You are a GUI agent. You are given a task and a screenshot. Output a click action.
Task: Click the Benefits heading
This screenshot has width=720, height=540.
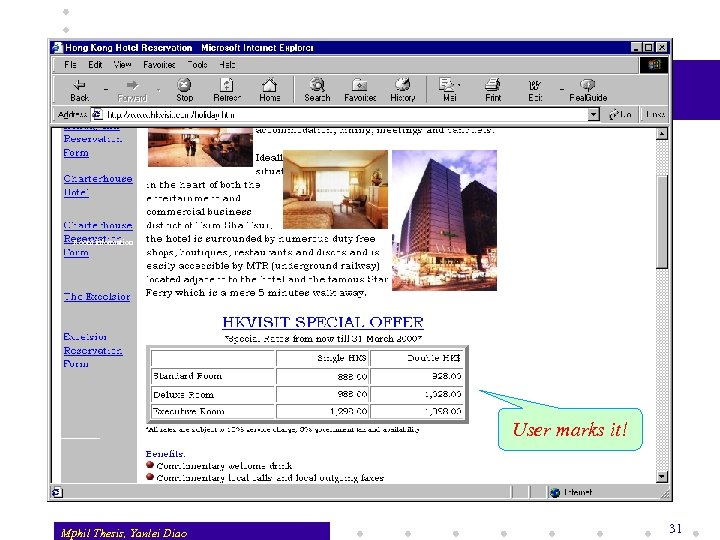[165, 454]
